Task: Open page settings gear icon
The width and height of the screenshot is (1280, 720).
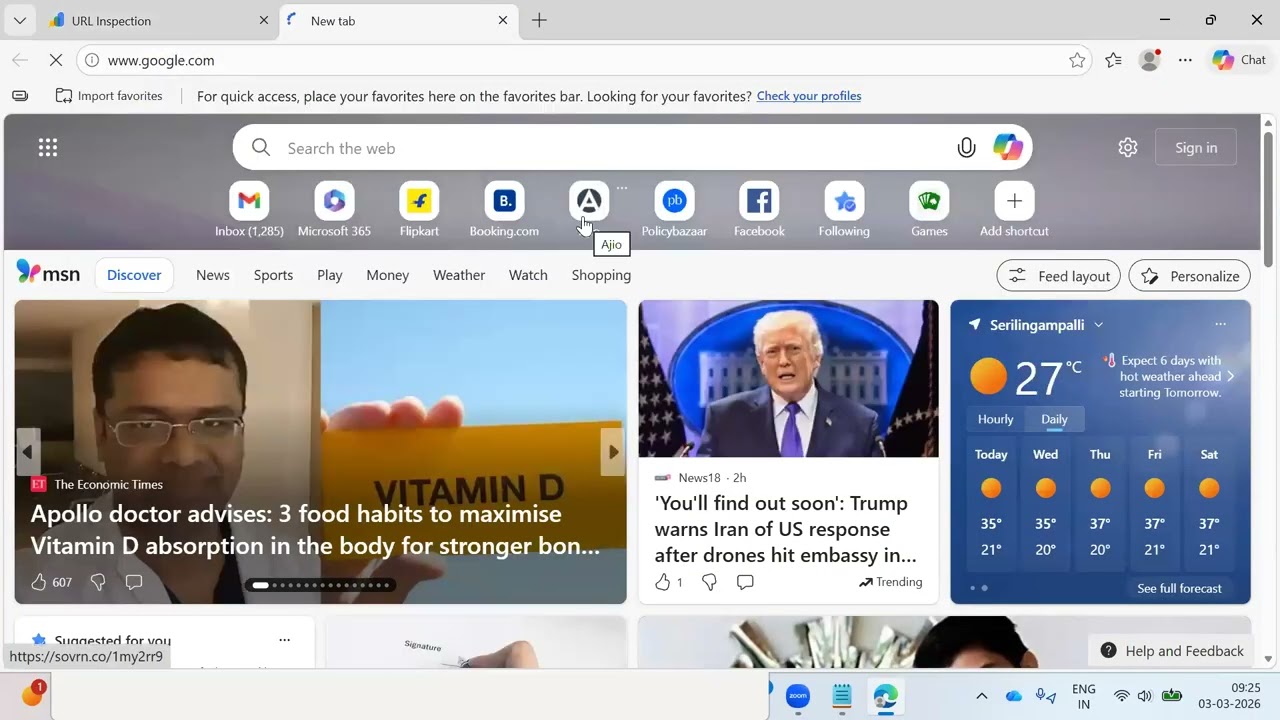Action: 1128,148
